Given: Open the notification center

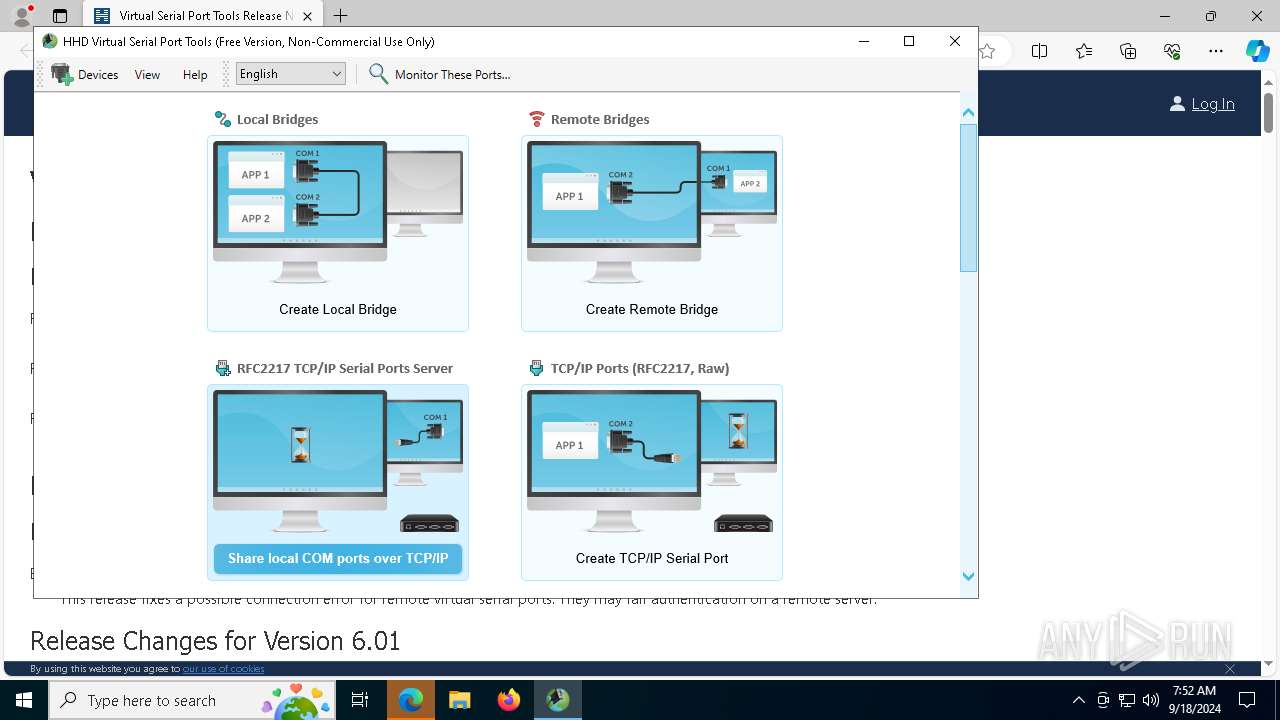Looking at the screenshot, I should click(x=1247, y=700).
